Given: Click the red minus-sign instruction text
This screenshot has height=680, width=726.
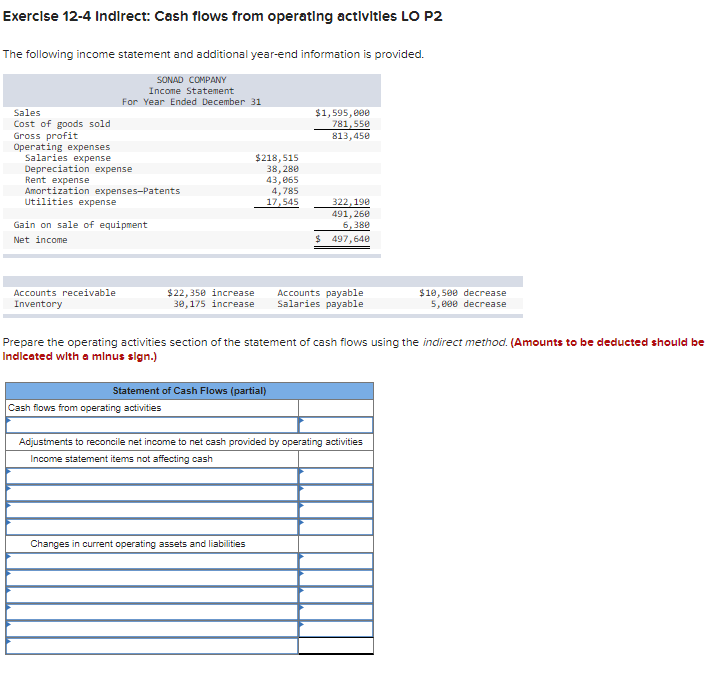Looking at the screenshot, I should tap(353, 349).
